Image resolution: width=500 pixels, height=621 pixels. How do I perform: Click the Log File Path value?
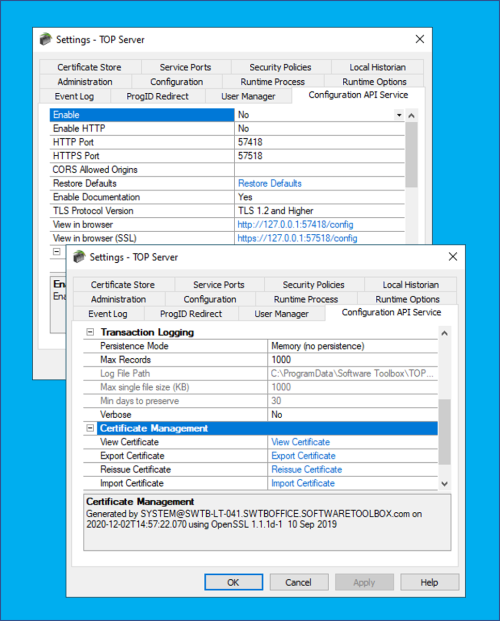tap(353, 373)
